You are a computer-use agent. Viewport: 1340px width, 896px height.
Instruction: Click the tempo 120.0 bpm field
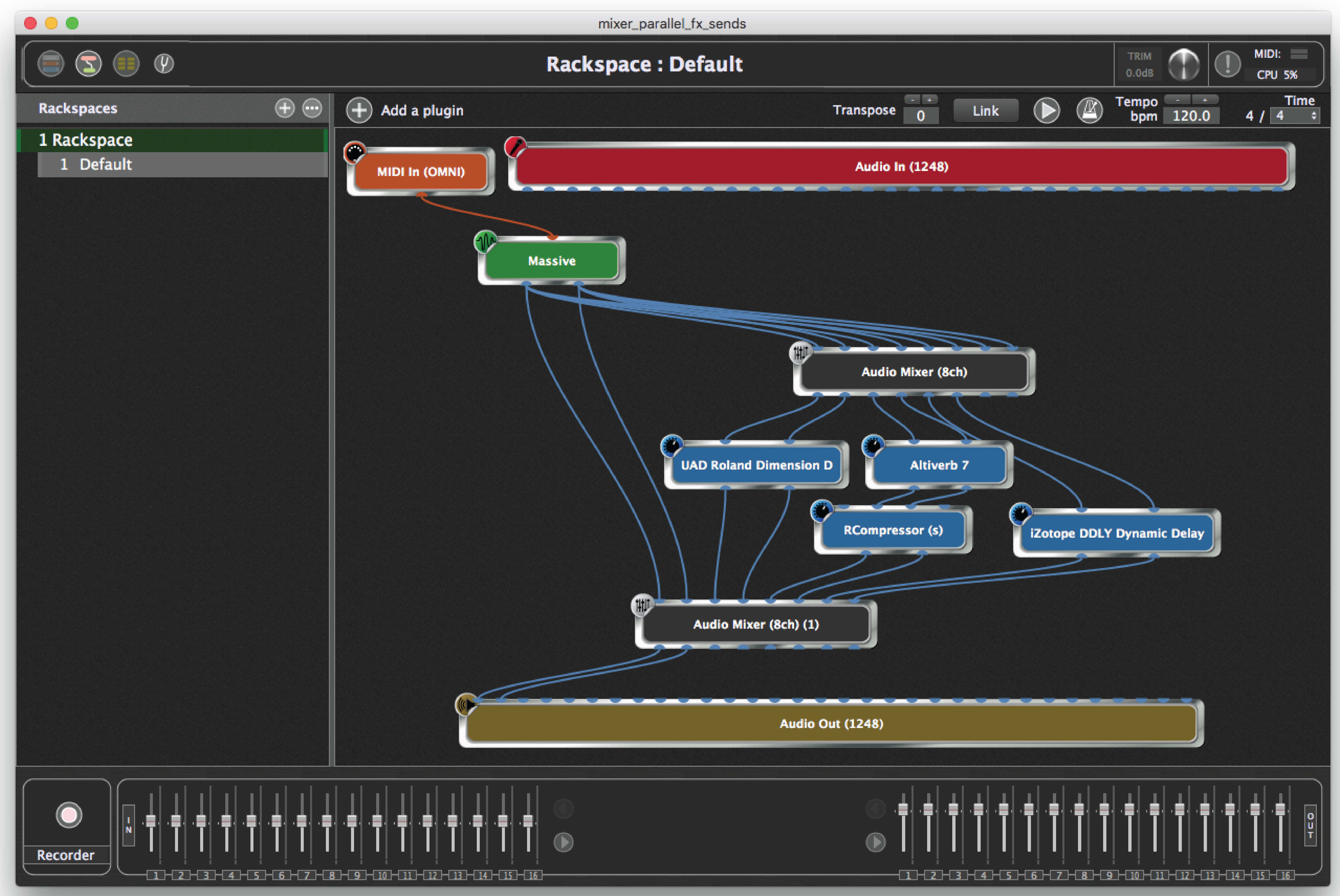(x=1191, y=116)
